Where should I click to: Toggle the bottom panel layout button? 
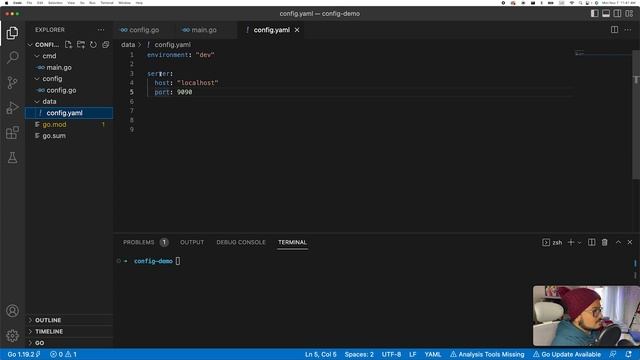pos(606,13)
